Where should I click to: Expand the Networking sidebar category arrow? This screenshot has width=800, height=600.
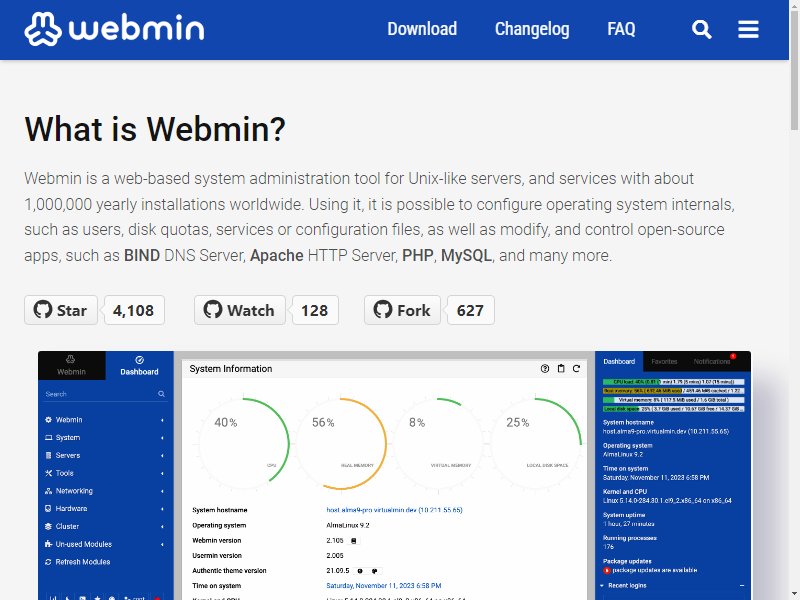[x=162, y=491]
